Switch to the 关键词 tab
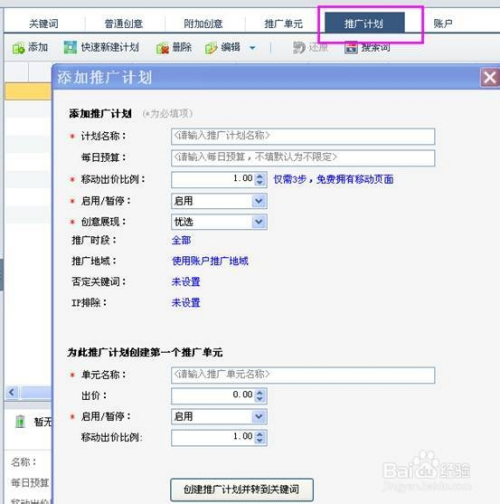 point(44,24)
